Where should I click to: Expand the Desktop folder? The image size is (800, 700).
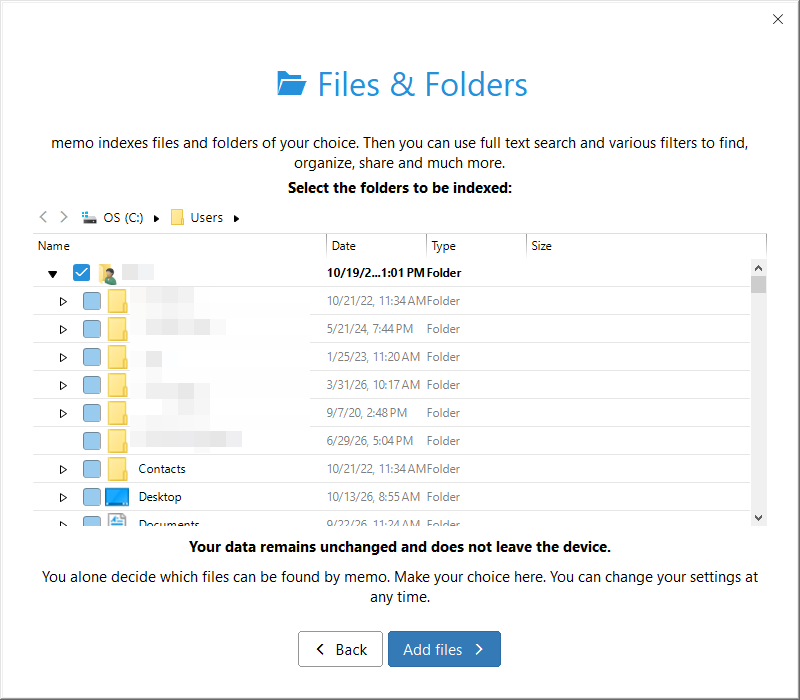click(x=63, y=497)
